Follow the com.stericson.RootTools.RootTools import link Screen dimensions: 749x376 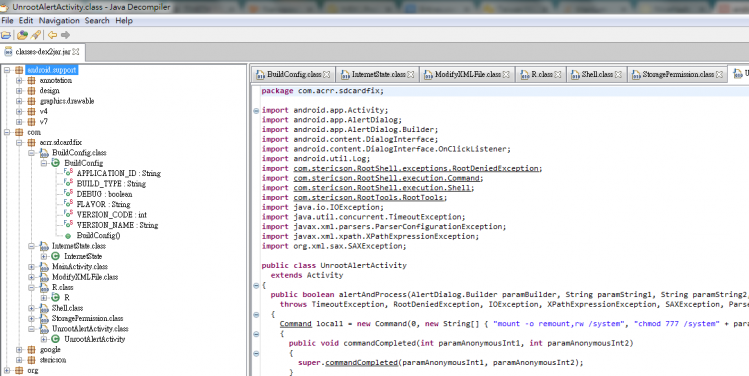pos(370,197)
